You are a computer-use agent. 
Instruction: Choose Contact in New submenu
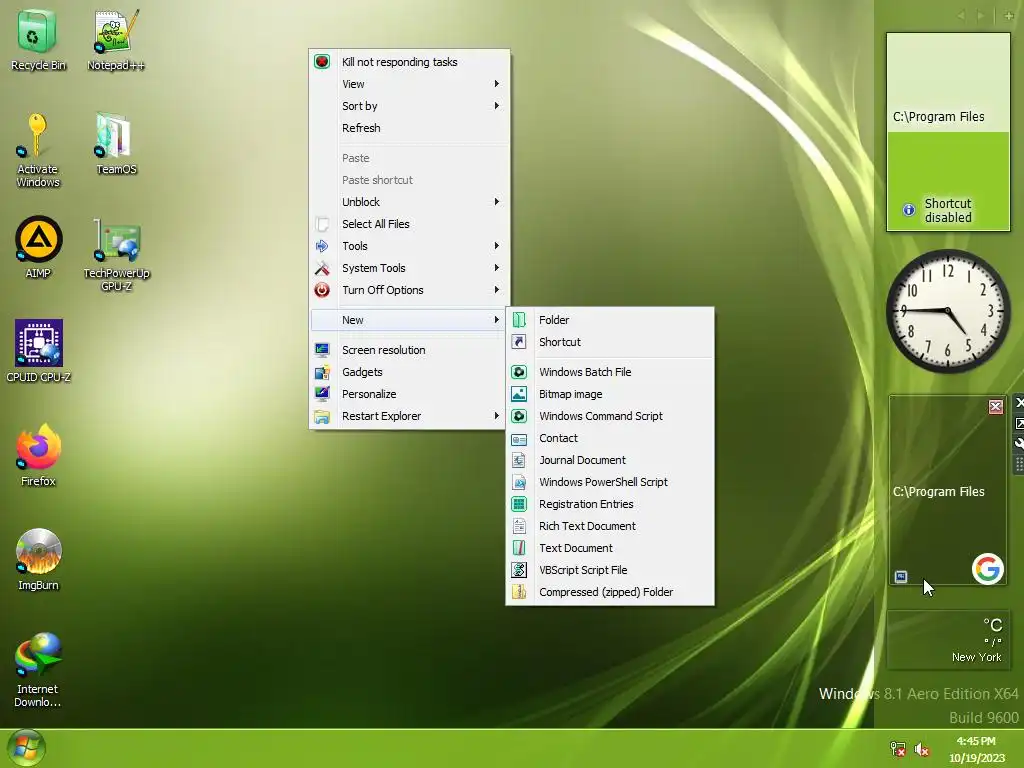(x=610, y=438)
